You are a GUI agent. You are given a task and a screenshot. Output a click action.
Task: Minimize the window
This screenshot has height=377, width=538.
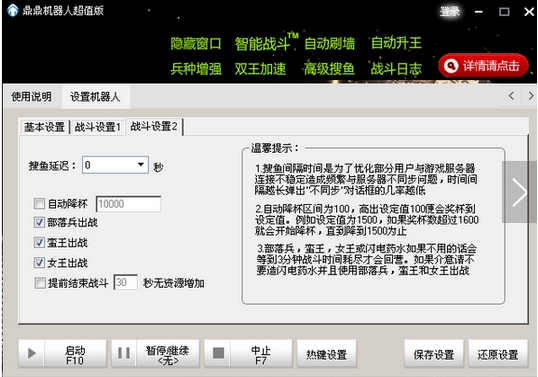point(479,12)
